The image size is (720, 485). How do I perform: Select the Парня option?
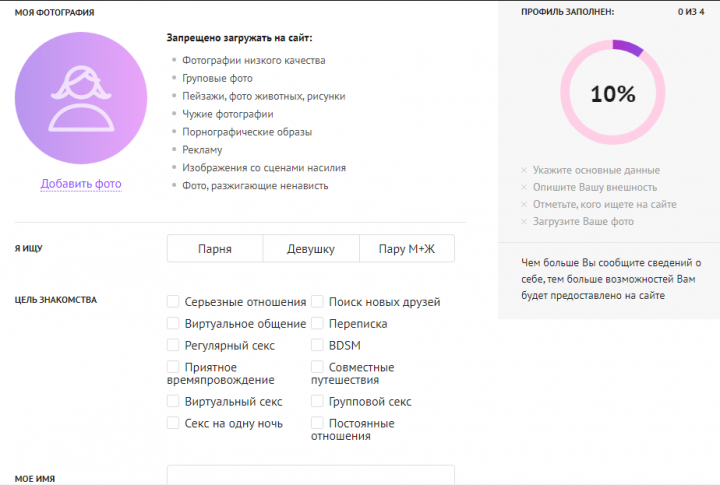click(x=214, y=249)
